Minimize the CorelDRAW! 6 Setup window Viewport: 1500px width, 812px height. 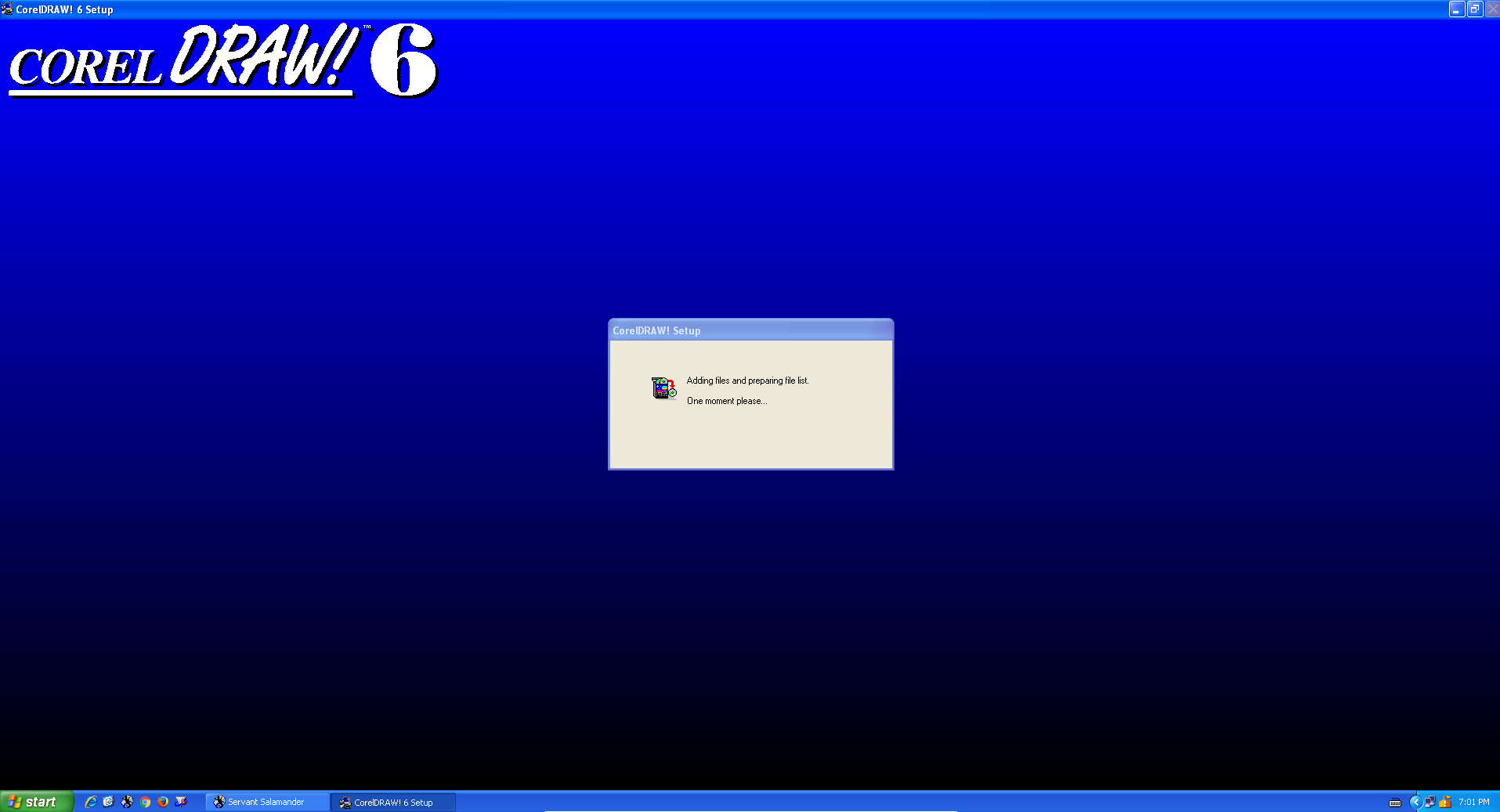coord(1456,9)
